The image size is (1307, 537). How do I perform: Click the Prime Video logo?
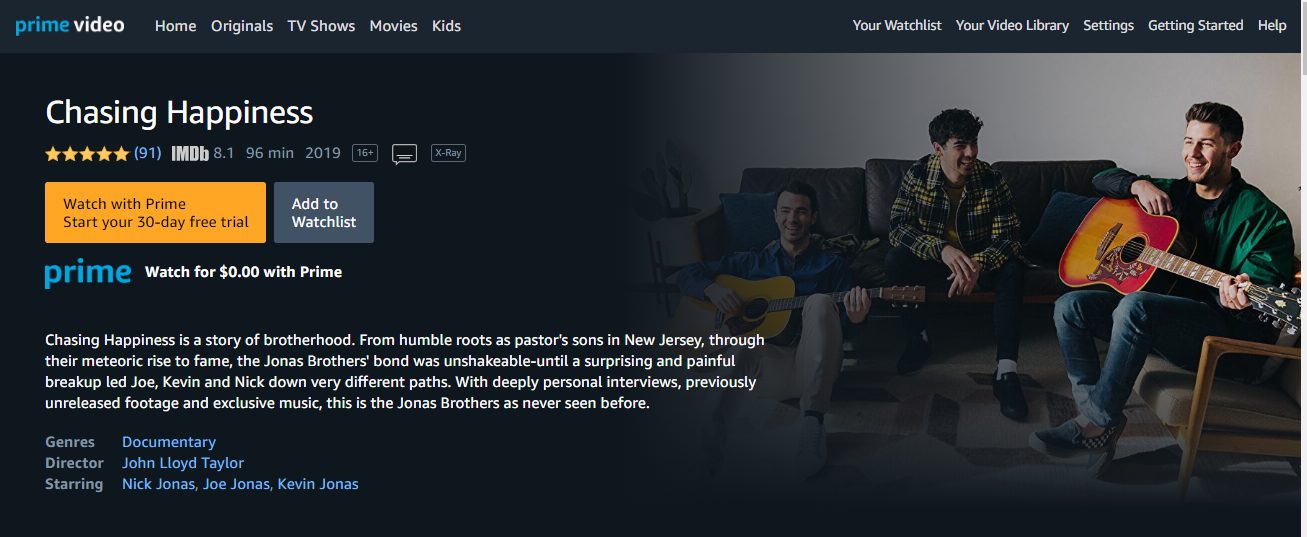70,25
